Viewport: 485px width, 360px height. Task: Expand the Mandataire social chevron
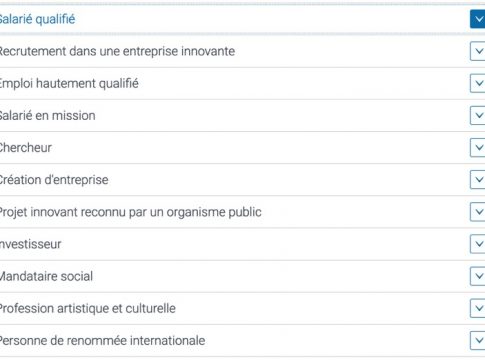[478, 276]
